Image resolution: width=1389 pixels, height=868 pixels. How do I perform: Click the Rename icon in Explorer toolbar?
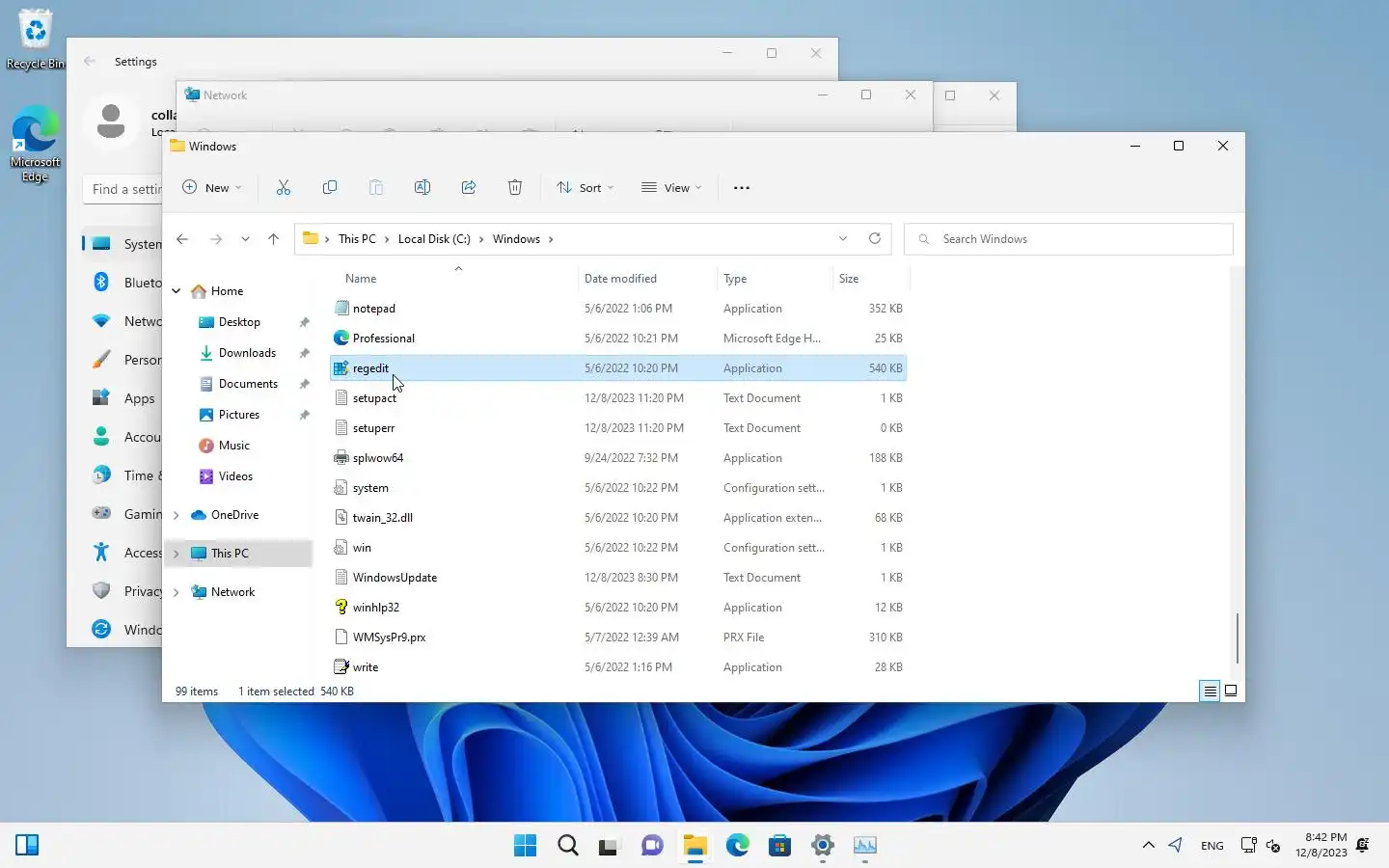click(x=422, y=188)
